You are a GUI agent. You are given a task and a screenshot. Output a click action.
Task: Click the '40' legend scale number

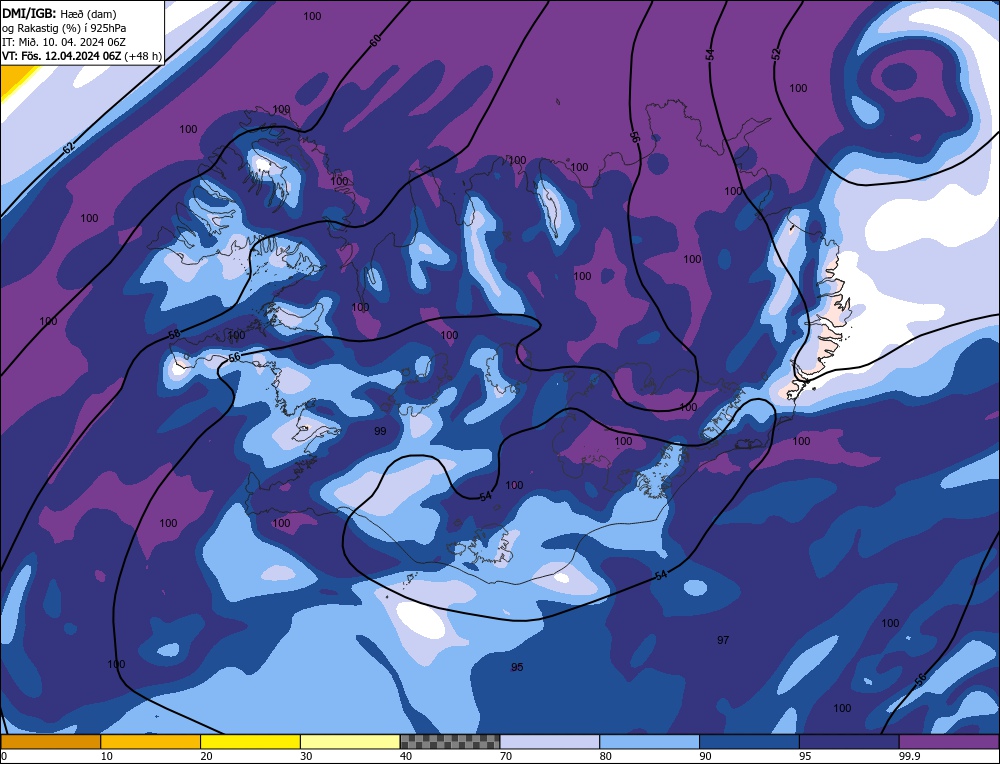click(x=406, y=756)
